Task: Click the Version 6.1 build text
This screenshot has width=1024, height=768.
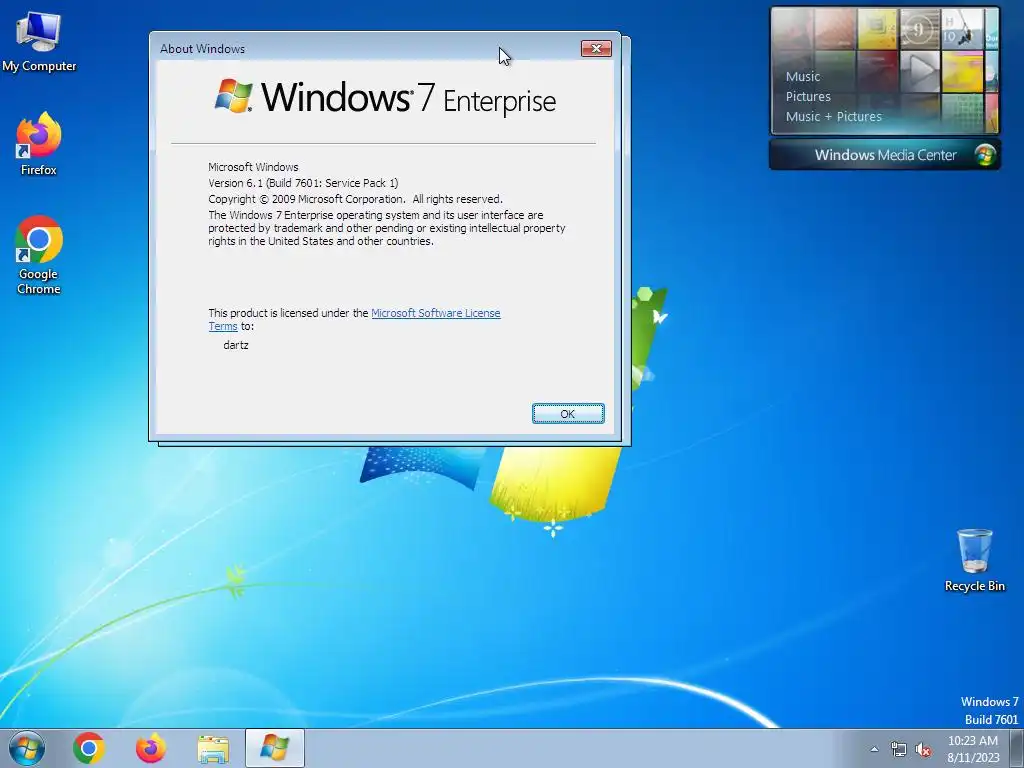Action: (x=303, y=183)
